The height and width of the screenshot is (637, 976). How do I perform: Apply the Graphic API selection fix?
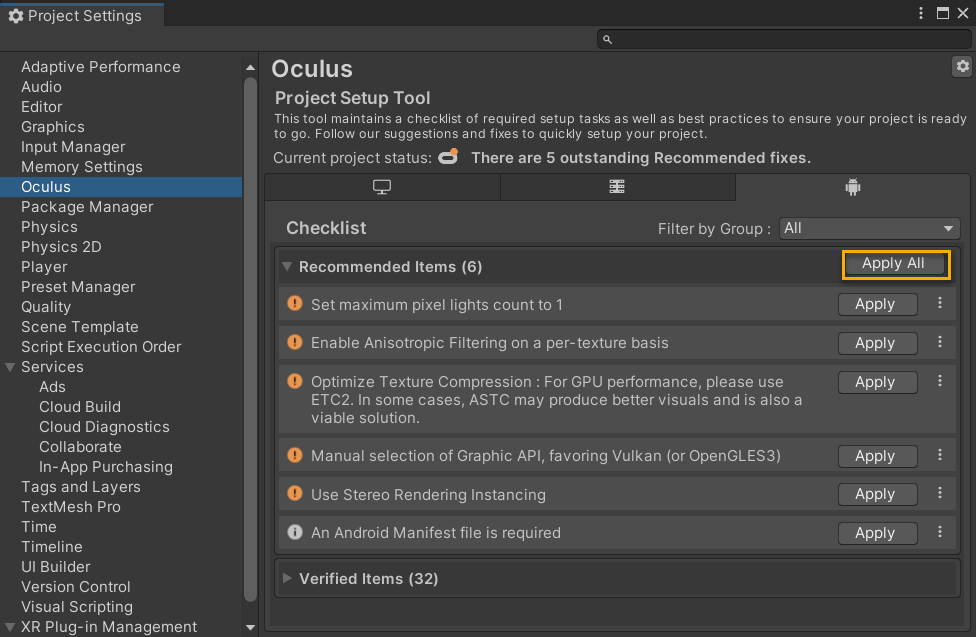point(878,456)
